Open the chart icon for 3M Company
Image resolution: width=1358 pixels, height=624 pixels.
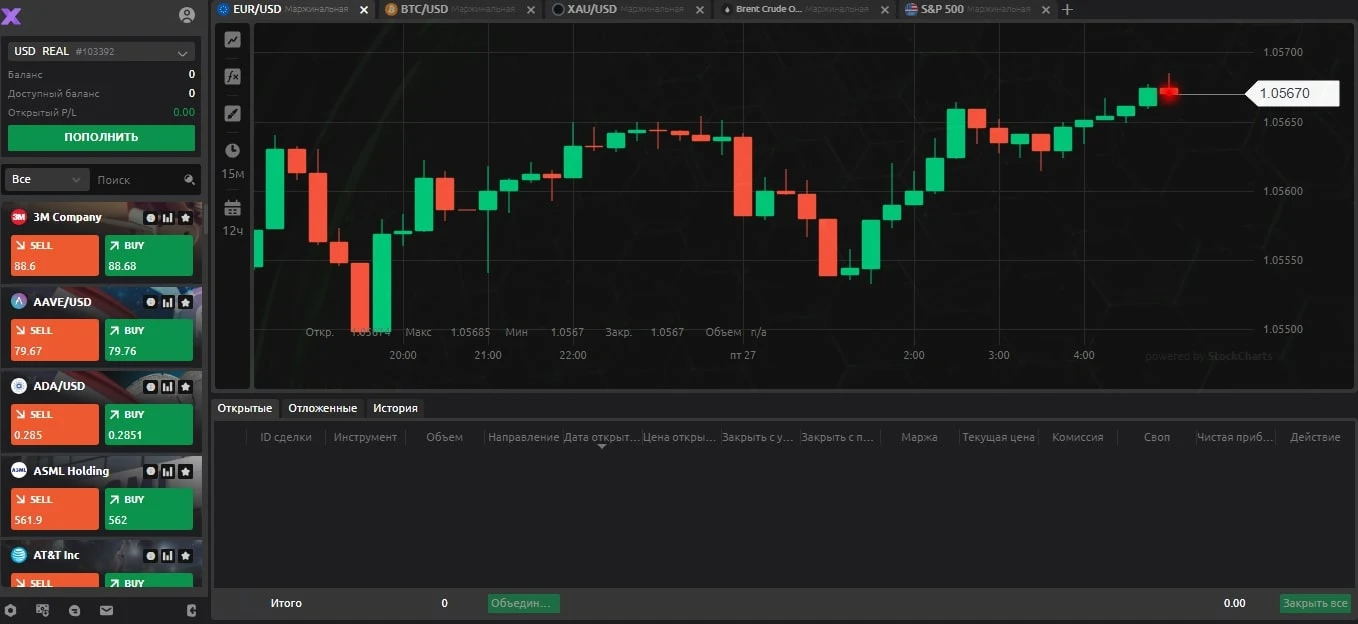(x=168, y=217)
